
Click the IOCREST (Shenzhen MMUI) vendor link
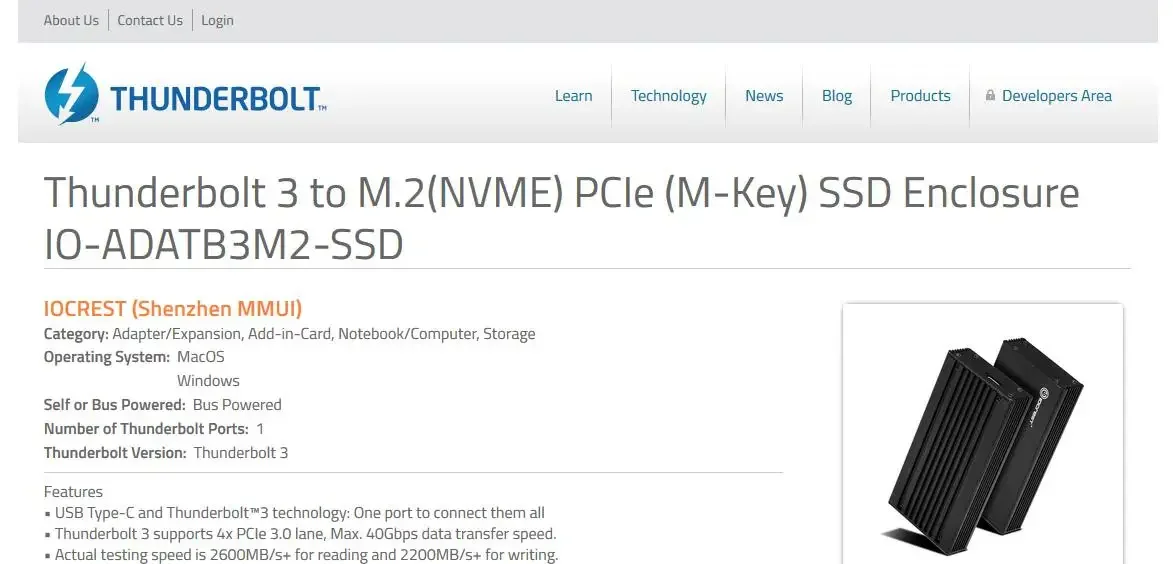[x=173, y=308]
